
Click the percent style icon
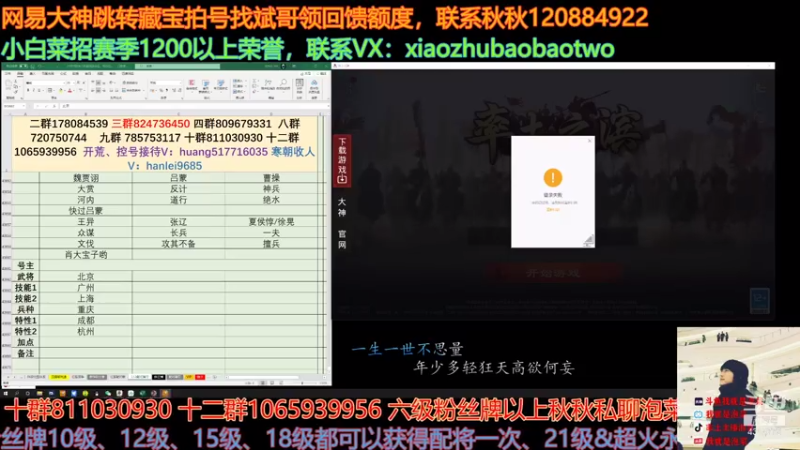[x=161, y=90]
